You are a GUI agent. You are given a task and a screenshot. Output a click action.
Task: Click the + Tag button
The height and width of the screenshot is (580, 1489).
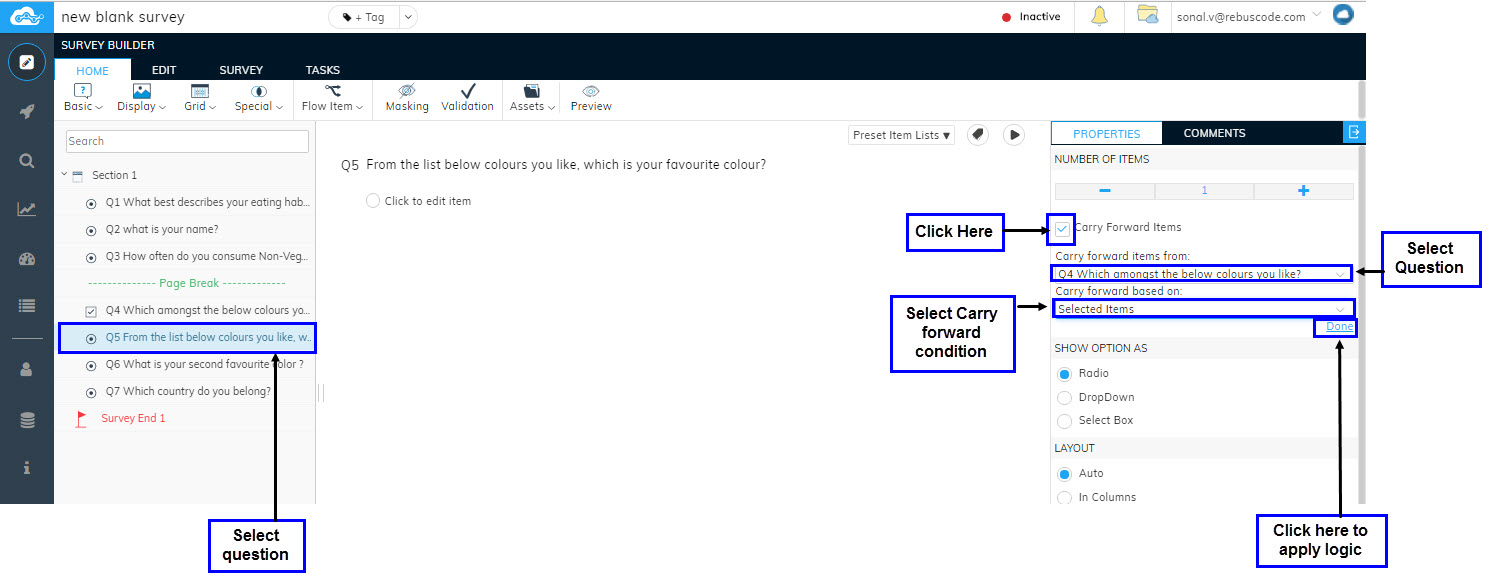point(364,17)
